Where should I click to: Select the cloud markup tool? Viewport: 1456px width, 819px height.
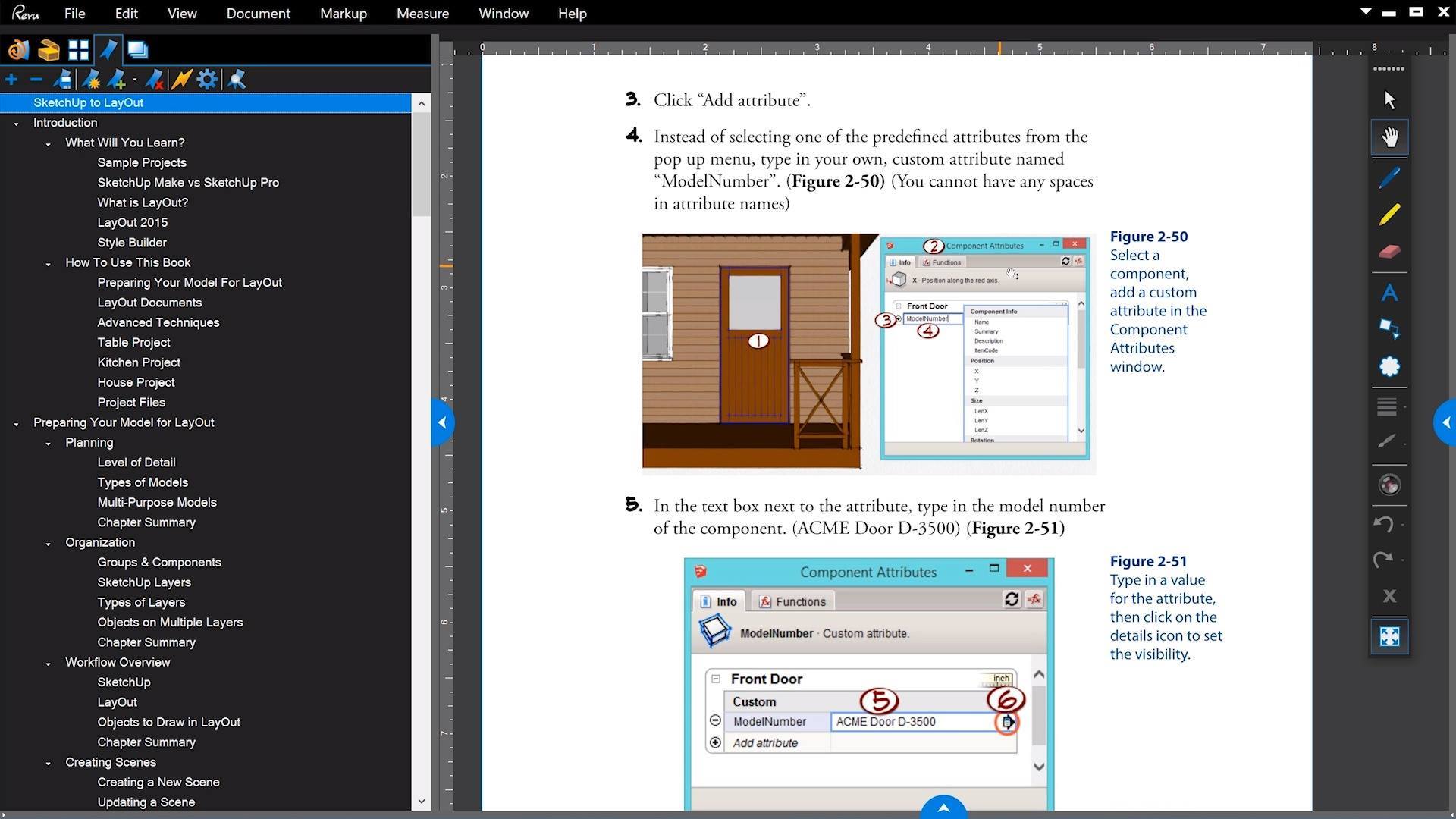[1389, 367]
